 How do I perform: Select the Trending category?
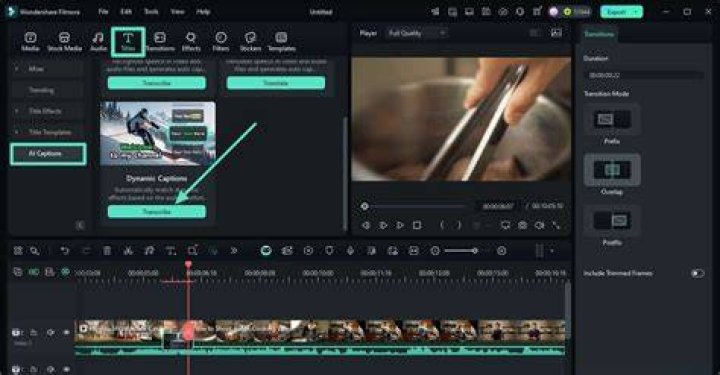pyautogui.click(x=48, y=90)
